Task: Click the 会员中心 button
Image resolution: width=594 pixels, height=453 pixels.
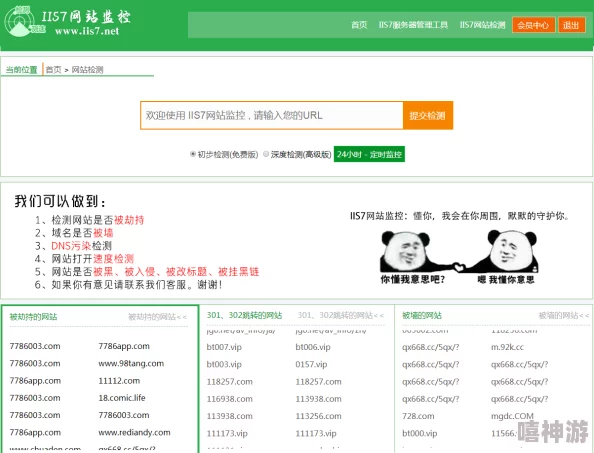Action: click(533, 25)
